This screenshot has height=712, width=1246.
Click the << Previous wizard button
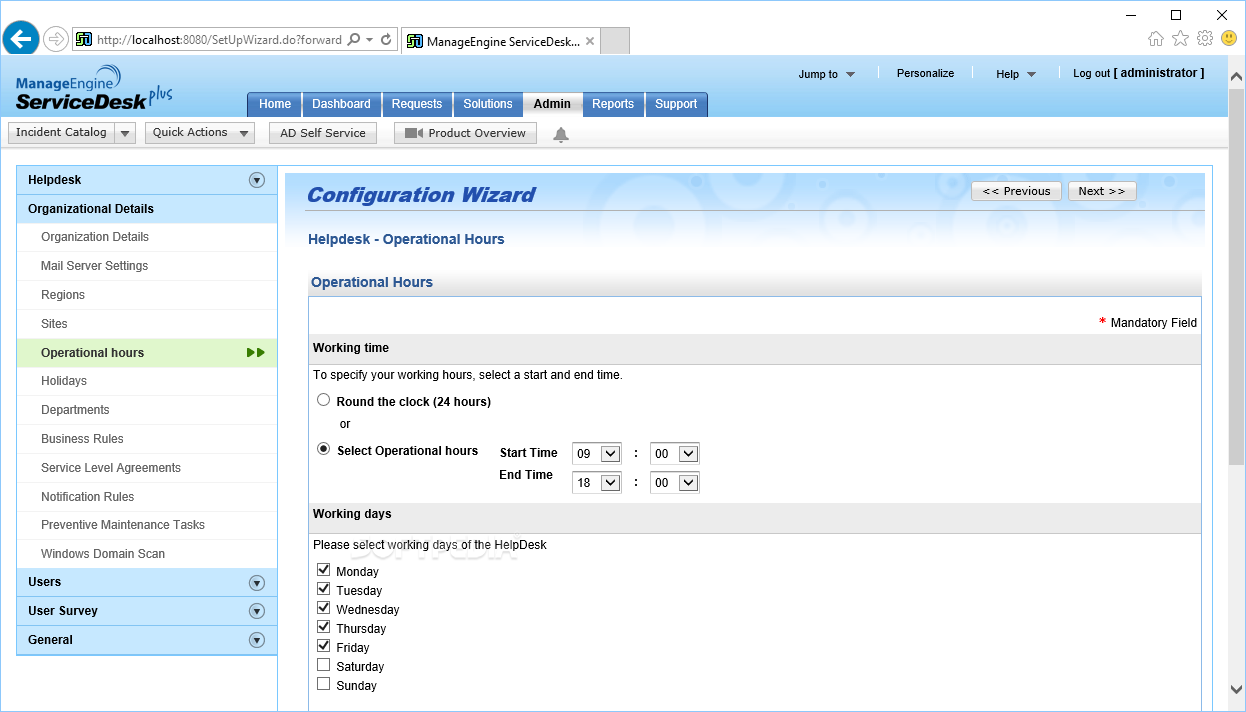(x=1016, y=191)
